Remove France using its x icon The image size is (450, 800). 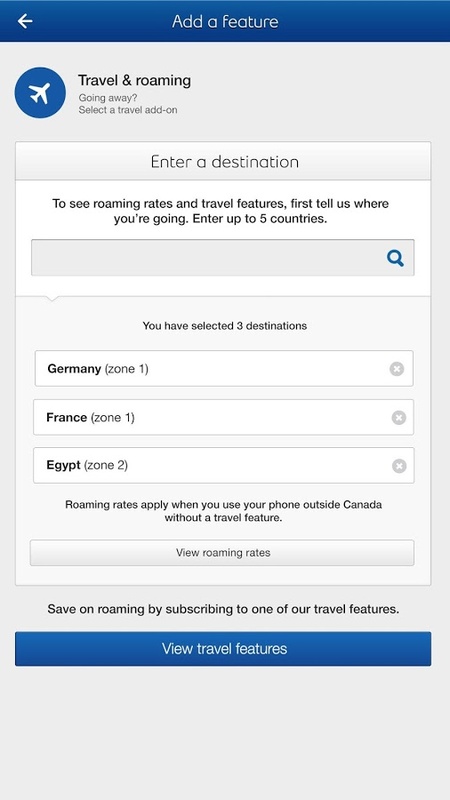point(399,418)
